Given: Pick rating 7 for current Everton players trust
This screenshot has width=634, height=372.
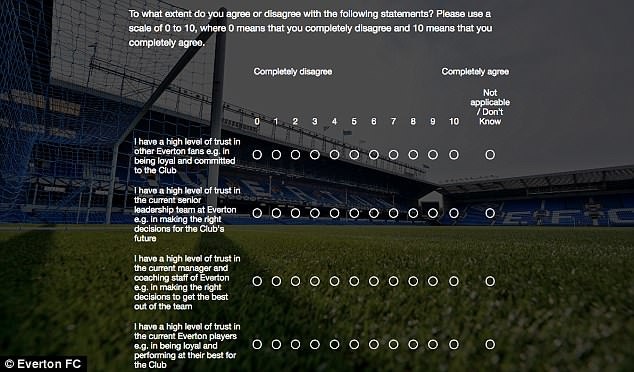Looking at the screenshot, I should point(393,344).
